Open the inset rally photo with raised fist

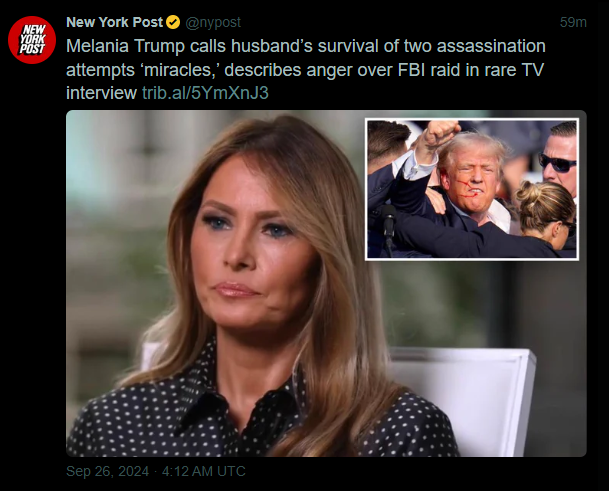click(x=472, y=189)
